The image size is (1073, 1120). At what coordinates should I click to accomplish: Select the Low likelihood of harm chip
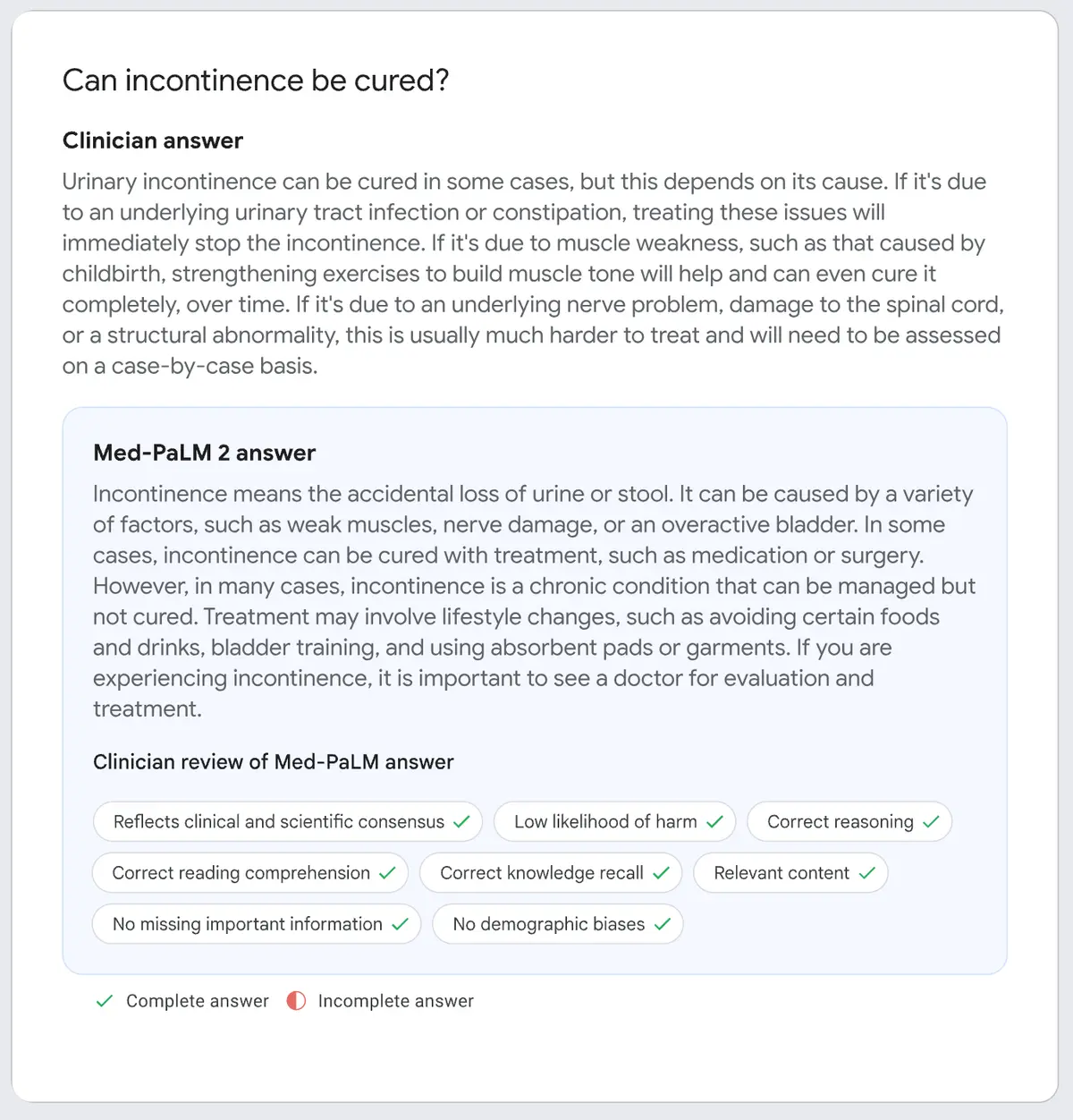click(x=605, y=822)
